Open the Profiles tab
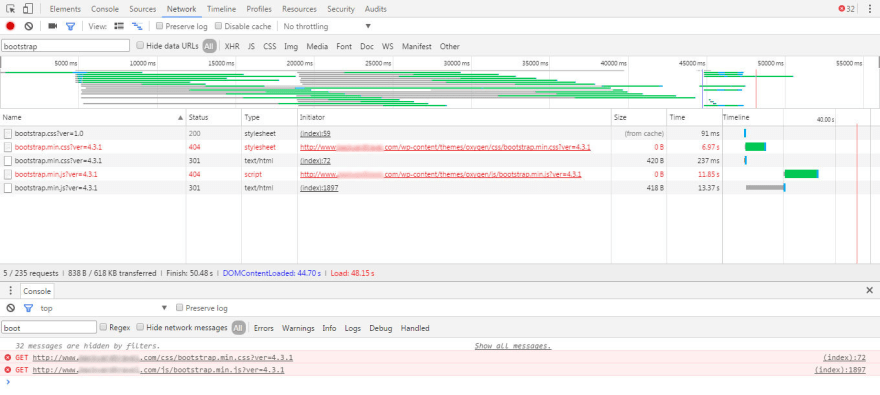Image resolution: width=880 pixels, height=395 pixels. (259, 9)
